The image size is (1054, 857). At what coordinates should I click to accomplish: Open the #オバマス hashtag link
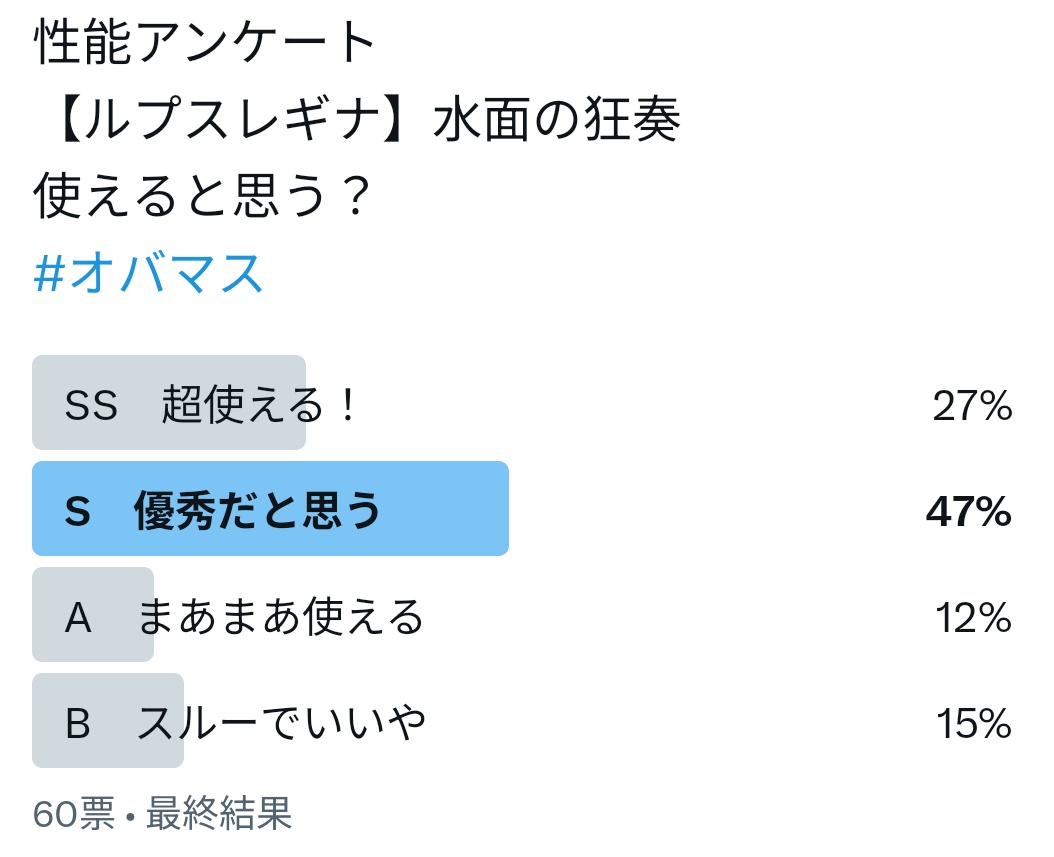click(148, 274)
